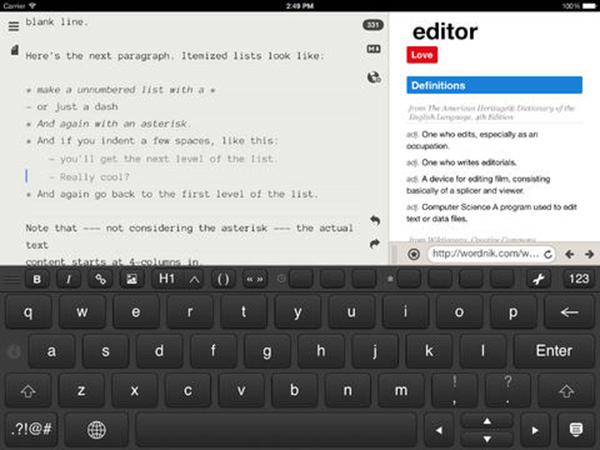Tap the target icon in the browser bar

pos(414,254)
